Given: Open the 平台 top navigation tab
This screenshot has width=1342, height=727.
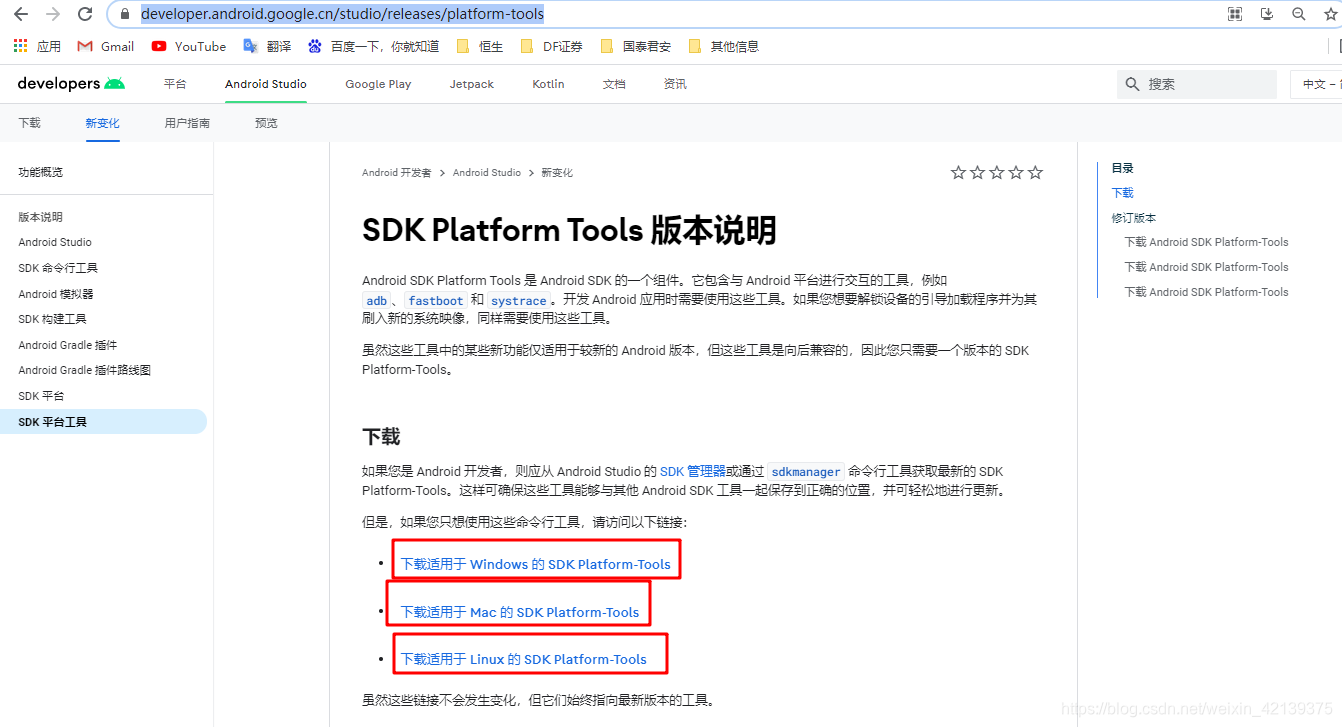Looking at the screenshot, I should [175, 84].
